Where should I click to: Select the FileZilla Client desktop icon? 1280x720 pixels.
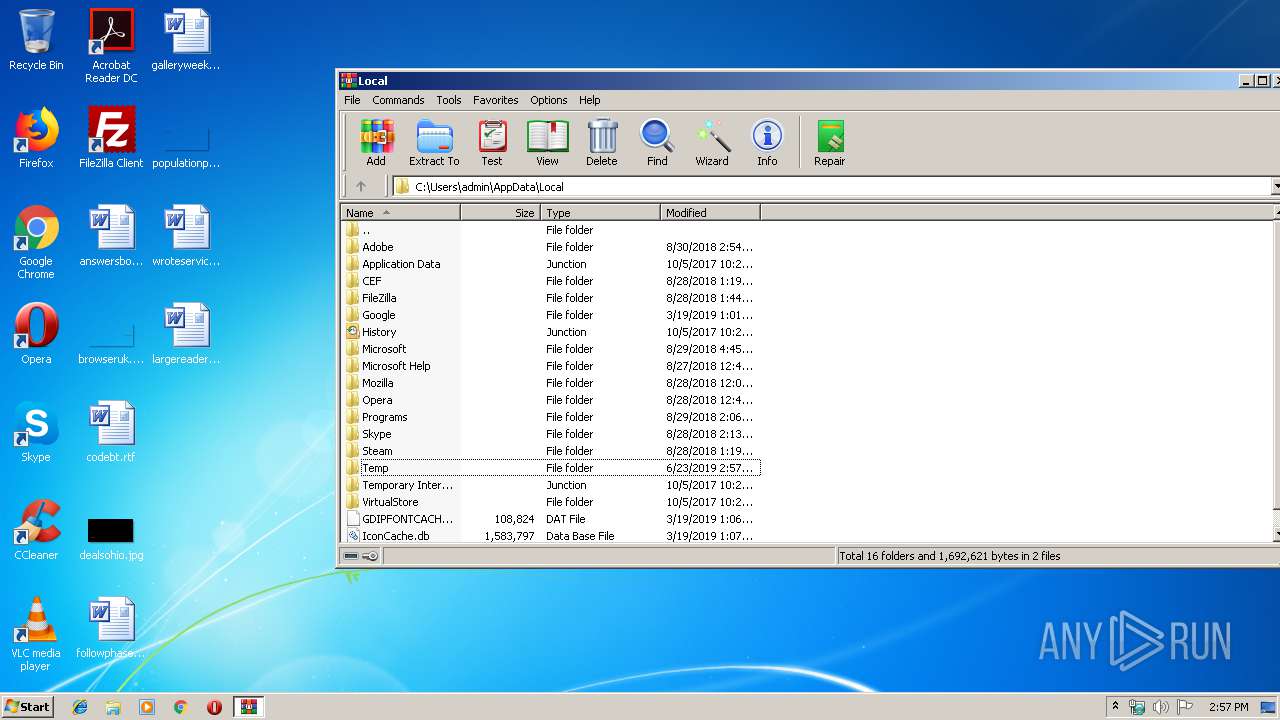(111, 138)
